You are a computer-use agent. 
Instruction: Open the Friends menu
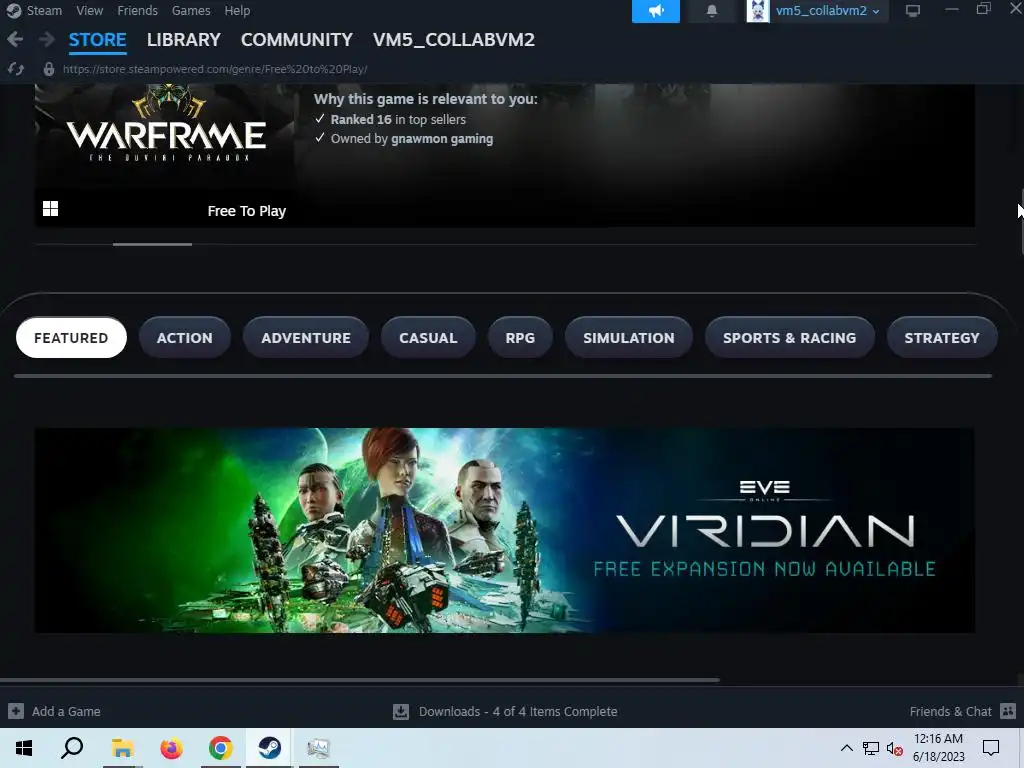(137, 10)
